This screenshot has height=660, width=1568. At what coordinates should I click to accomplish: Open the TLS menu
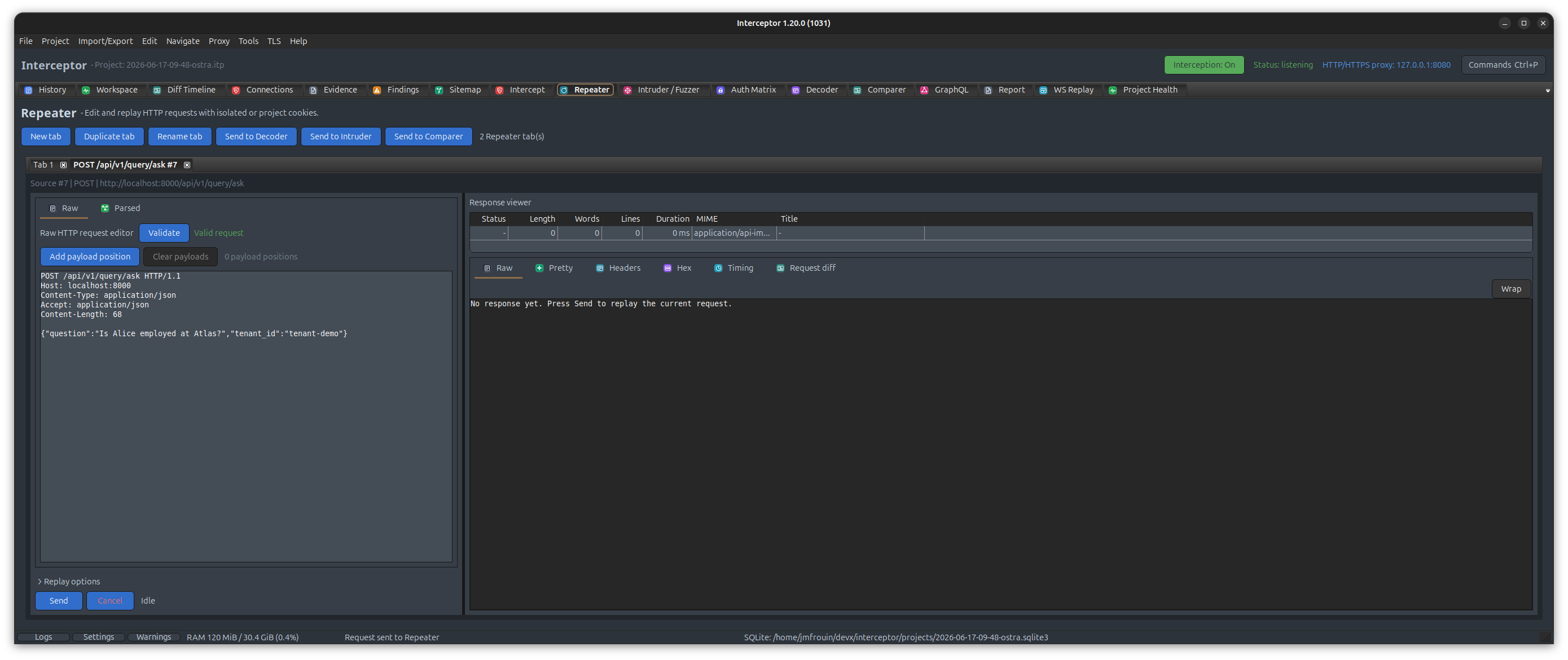(x=274, y=41)
